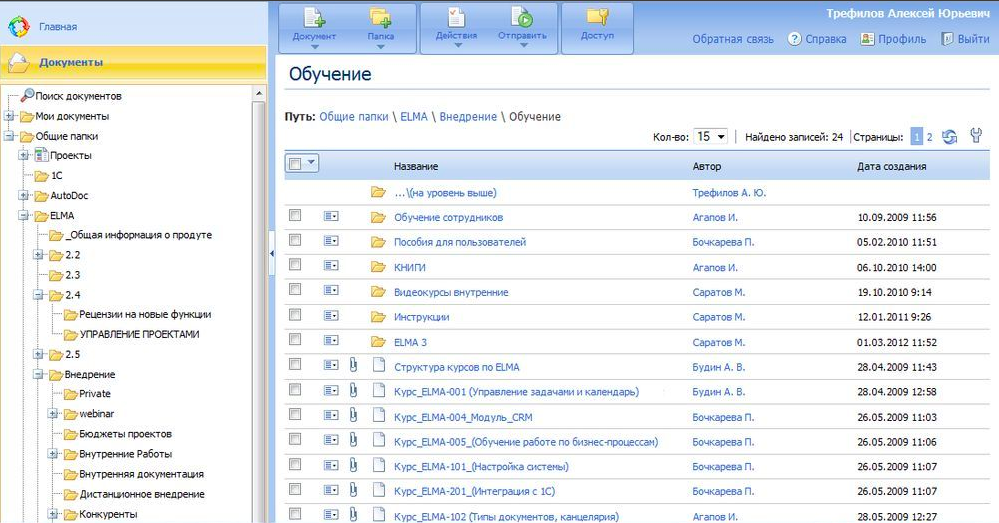
Task: Sort by Дата создания column header
Action: (x=891, y=166)
